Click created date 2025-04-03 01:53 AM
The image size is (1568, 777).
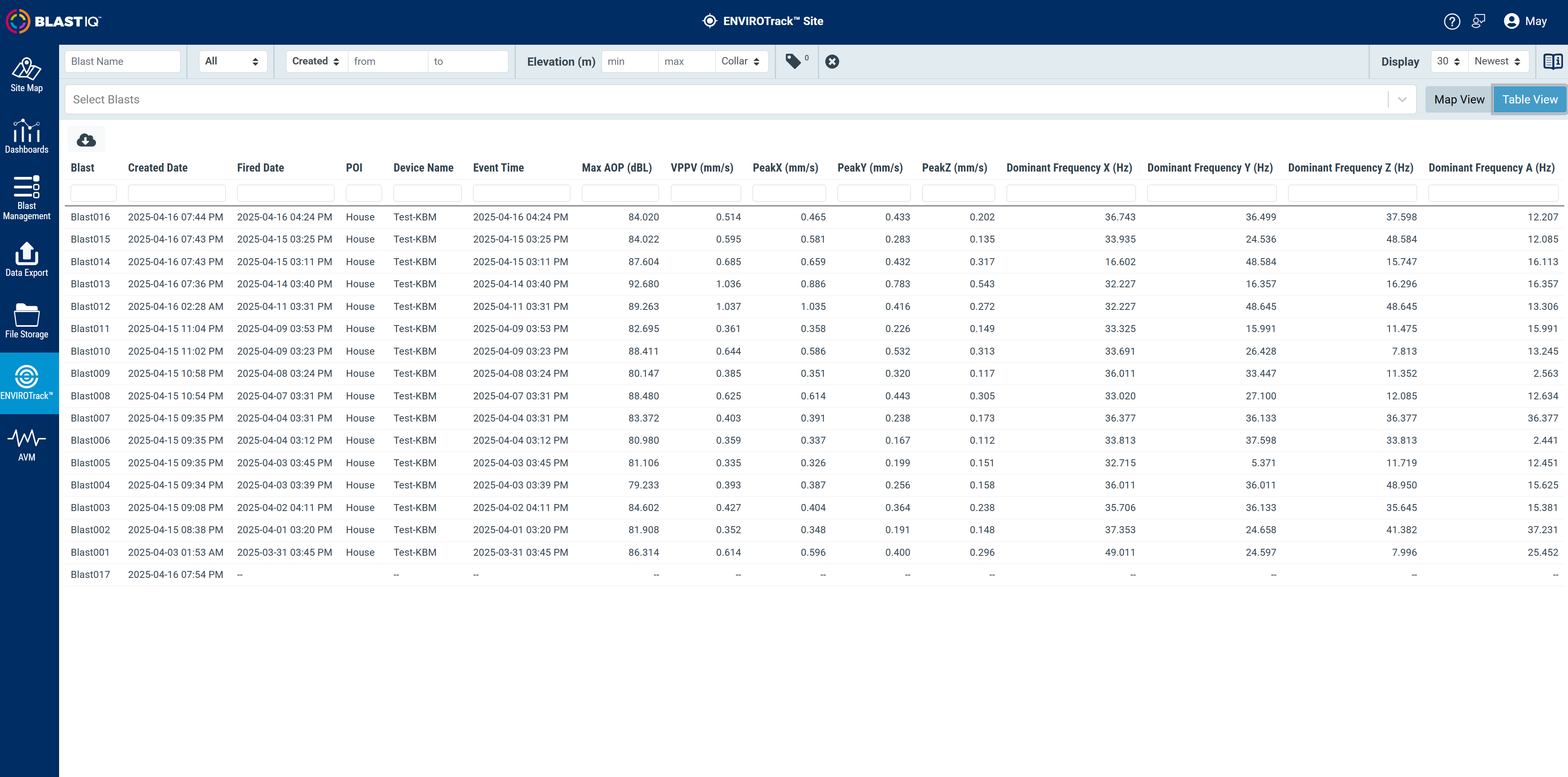[x=175, y=552]
